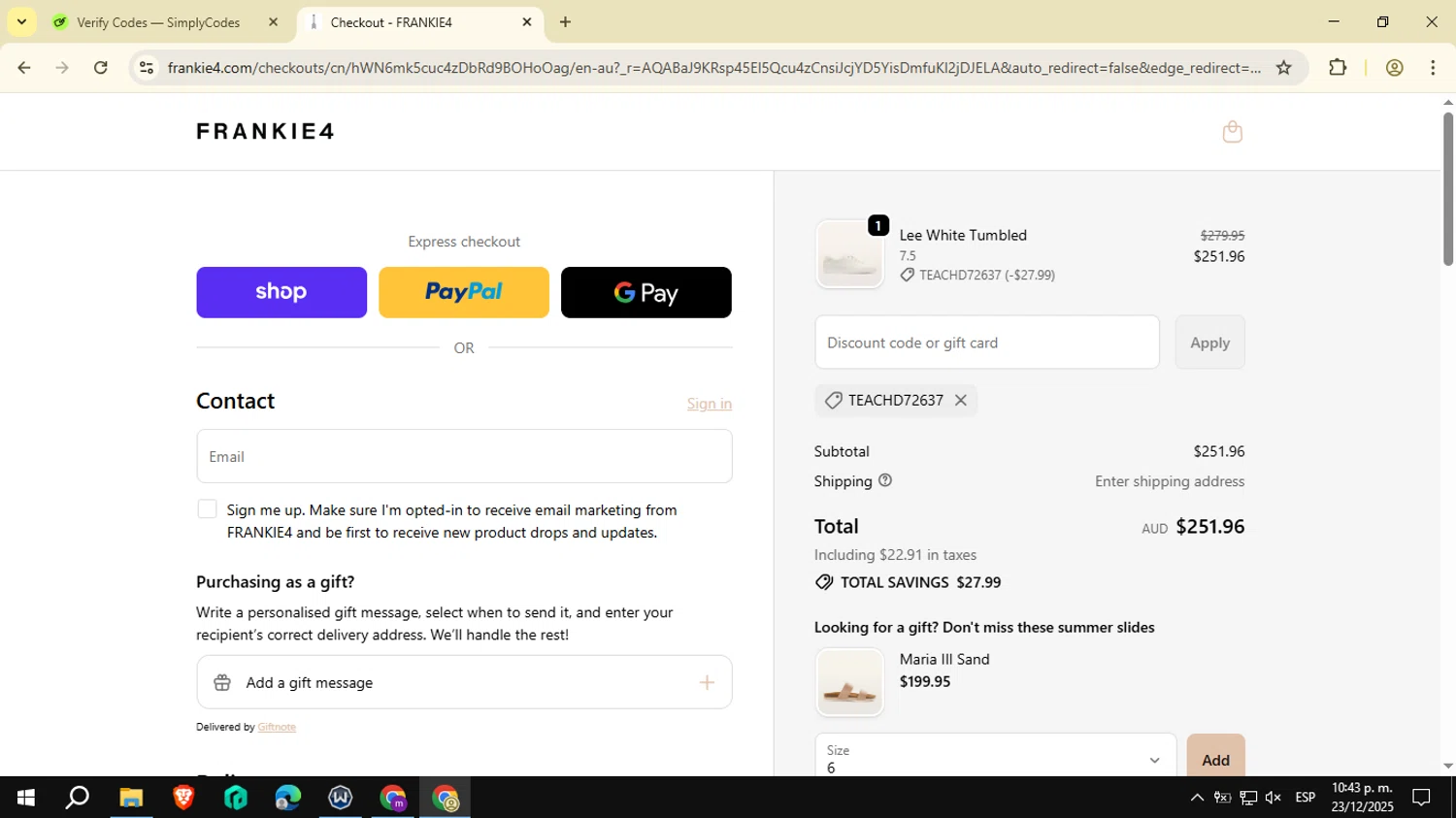Open the Windows Start menu

pyautogui.click(x=26, y=798)
